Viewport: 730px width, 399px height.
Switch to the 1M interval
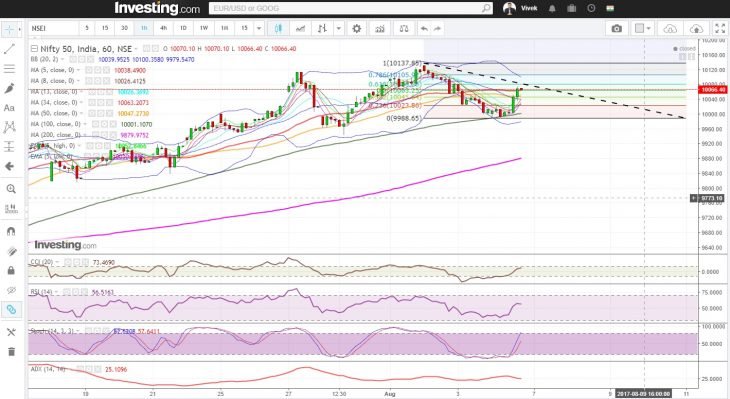pos(224,28)
